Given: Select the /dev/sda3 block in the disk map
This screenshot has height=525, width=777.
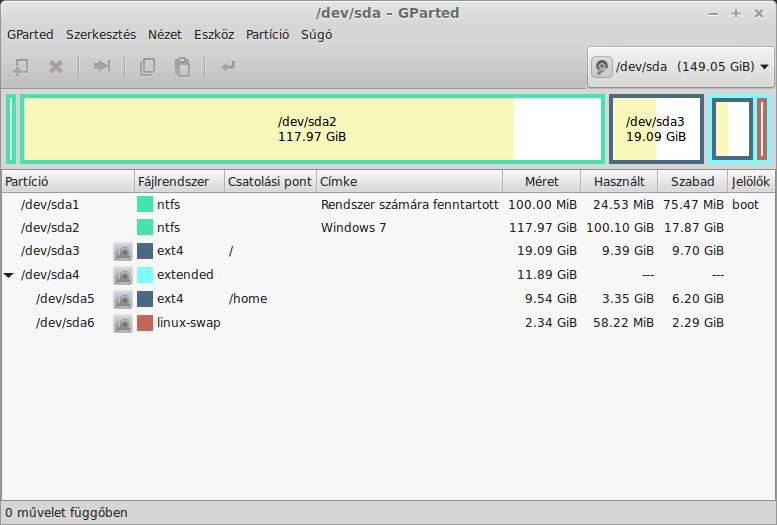Looking at the screenshot, I should [656, 129].
